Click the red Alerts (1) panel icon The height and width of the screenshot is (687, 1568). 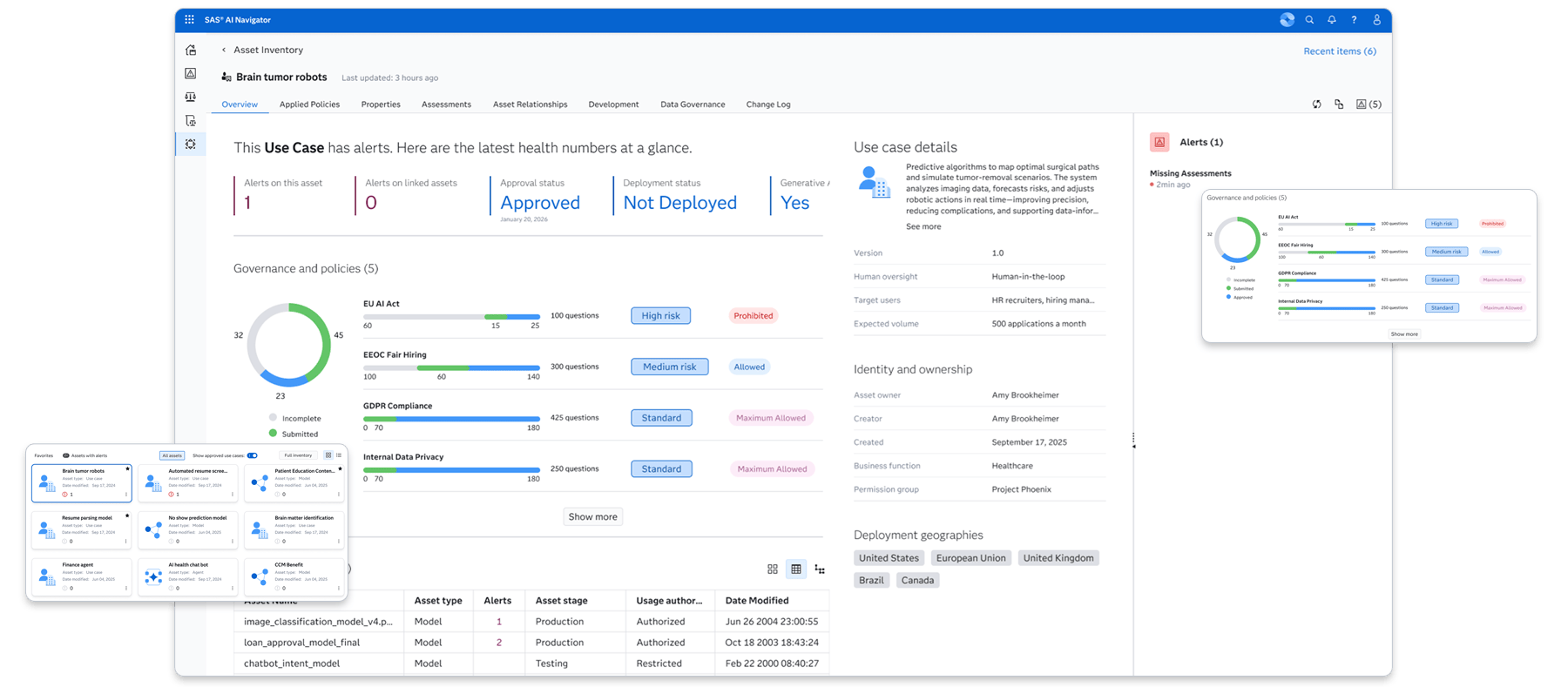tap(1159, 142)
